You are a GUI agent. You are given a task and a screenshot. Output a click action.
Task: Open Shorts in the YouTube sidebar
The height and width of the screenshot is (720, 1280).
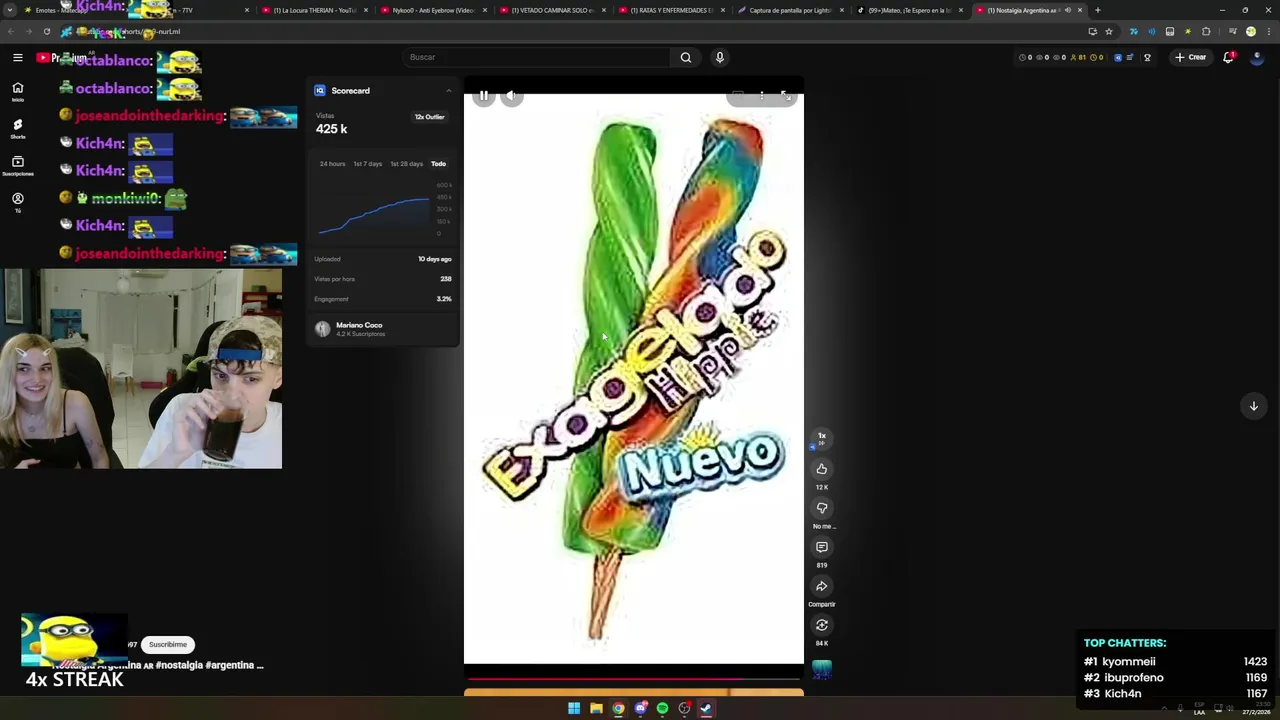click(x=17, y=128)
